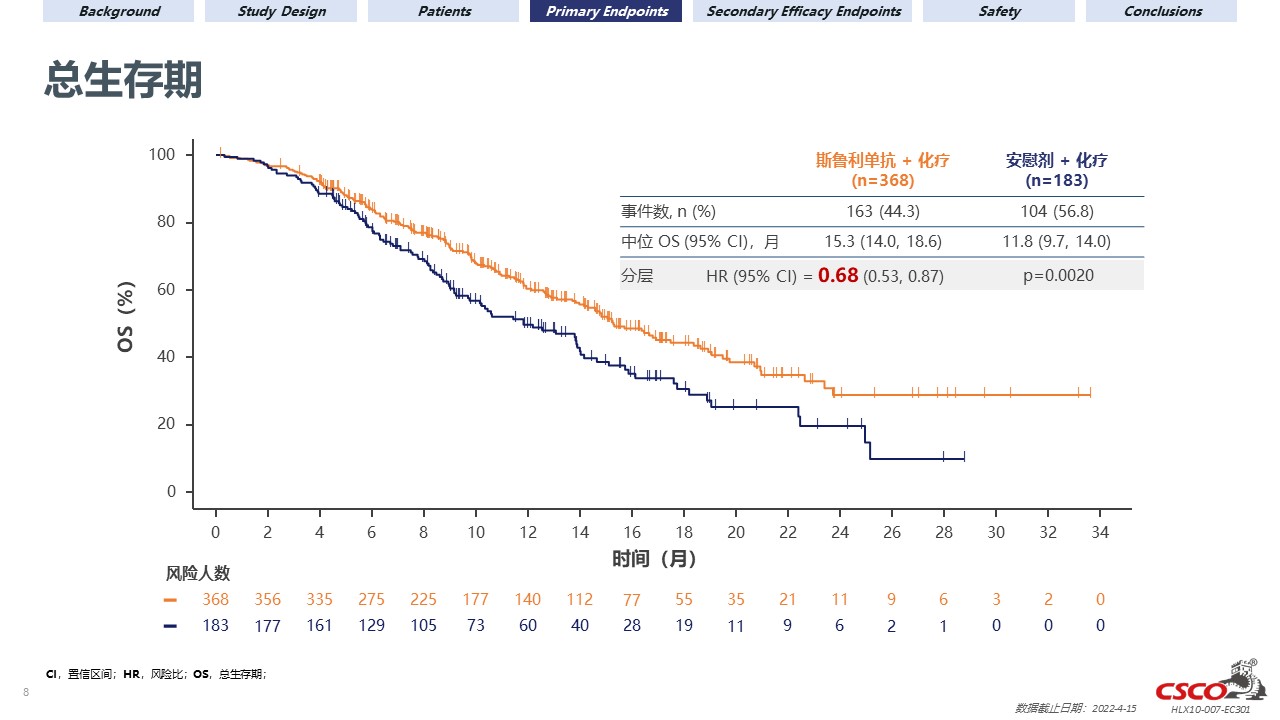Select the slide title 总生存期
Image resolution: width=1280 pixels, height=720 pixels.
124,80
